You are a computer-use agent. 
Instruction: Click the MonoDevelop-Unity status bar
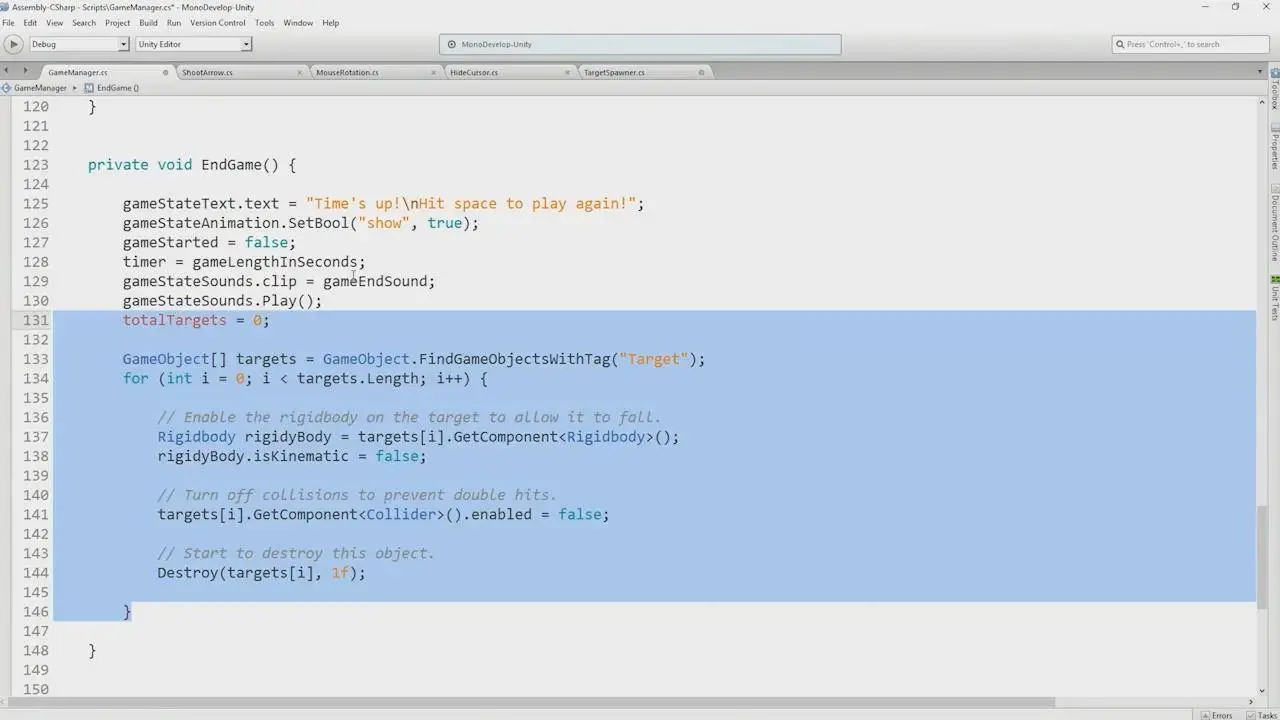(640, 44)
